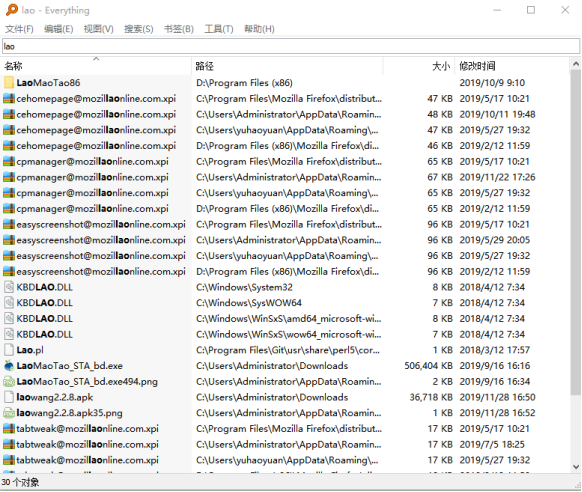Click the vertical scrollbar thumb
The width and height of the screenshot is (582, 492).
coord(576,232)
